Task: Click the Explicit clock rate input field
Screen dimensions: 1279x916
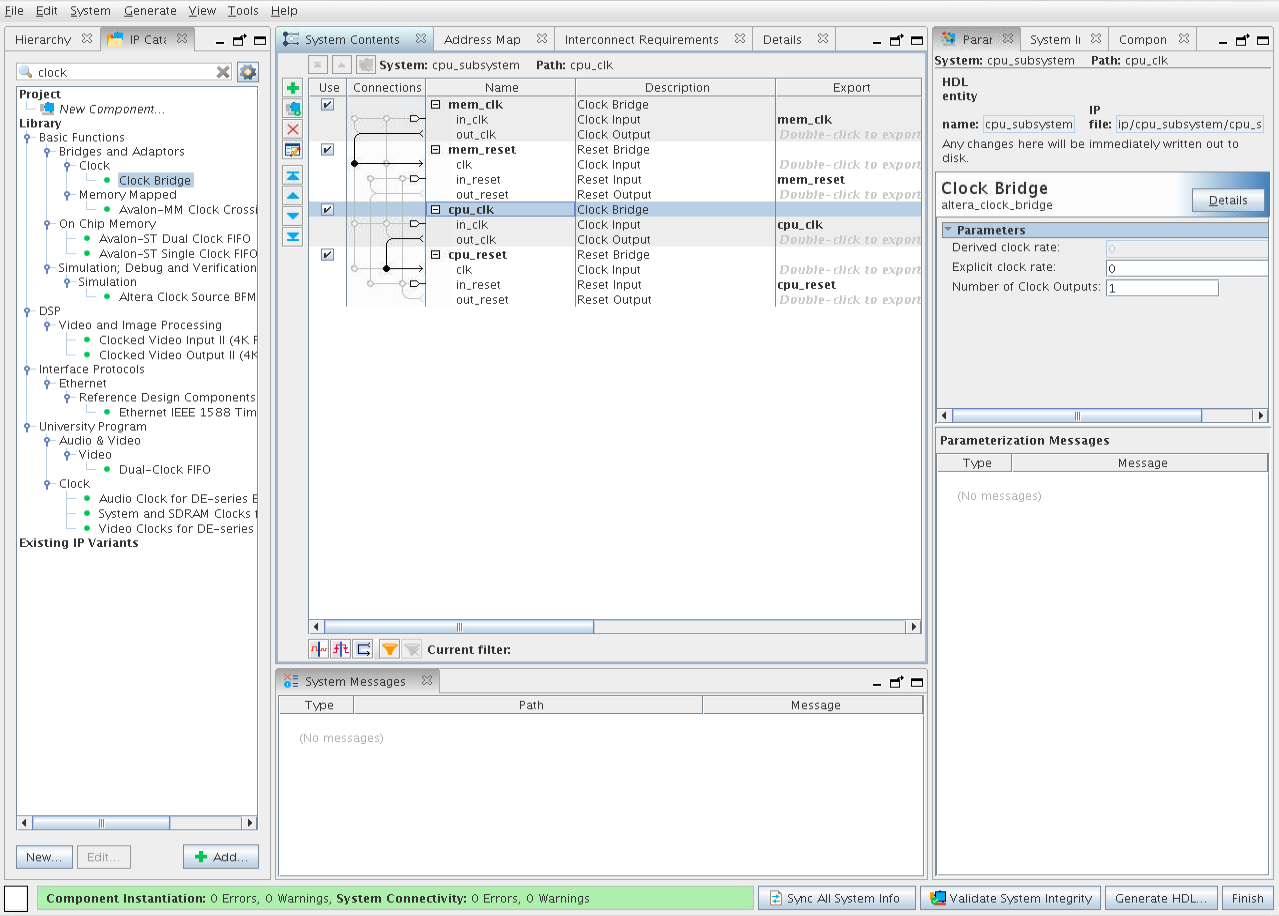Action: [1185, 268]
